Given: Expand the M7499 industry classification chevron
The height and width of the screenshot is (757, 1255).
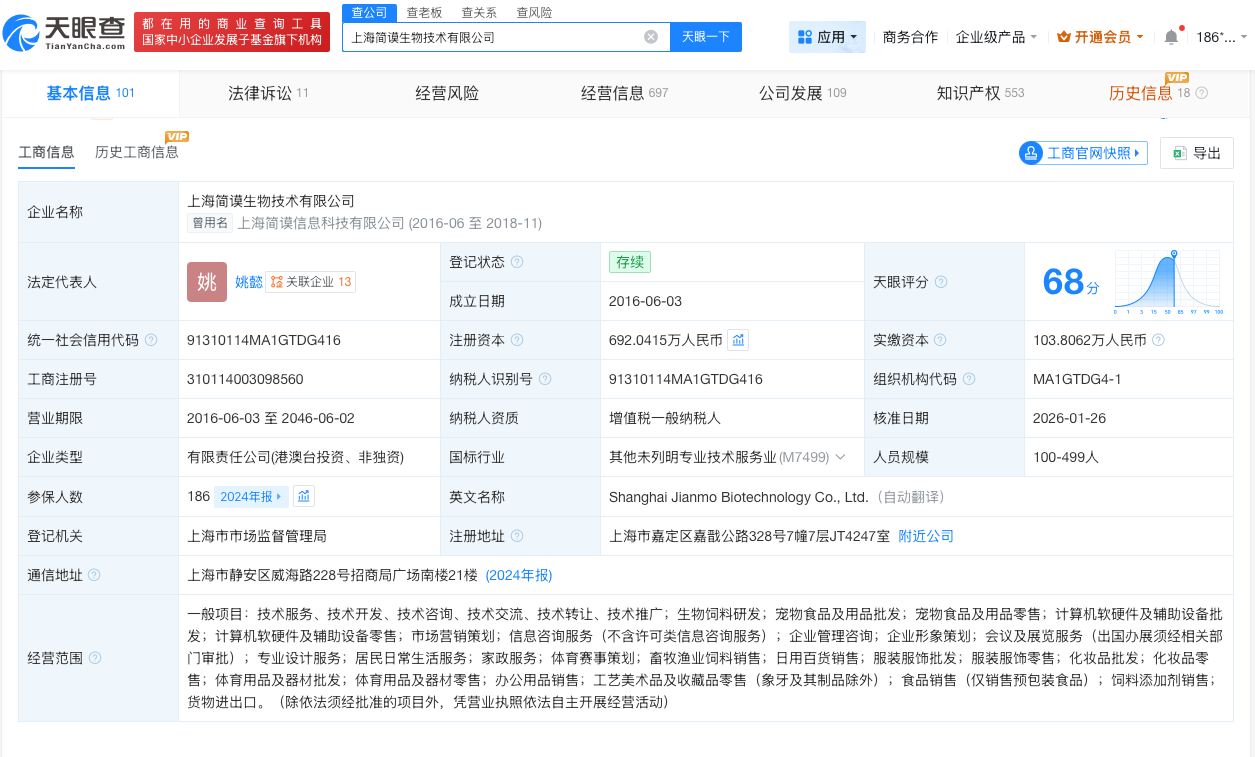Looking at the screenshot, I should tap(841, 457).
